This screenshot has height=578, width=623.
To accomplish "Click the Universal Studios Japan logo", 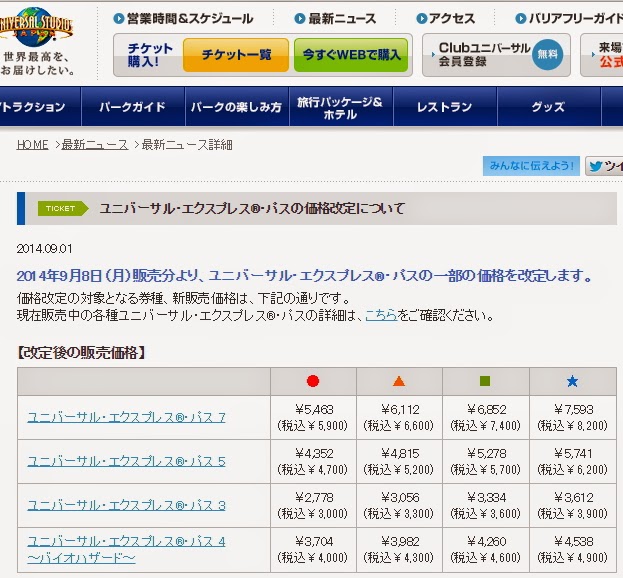I will tap(36, 25).
